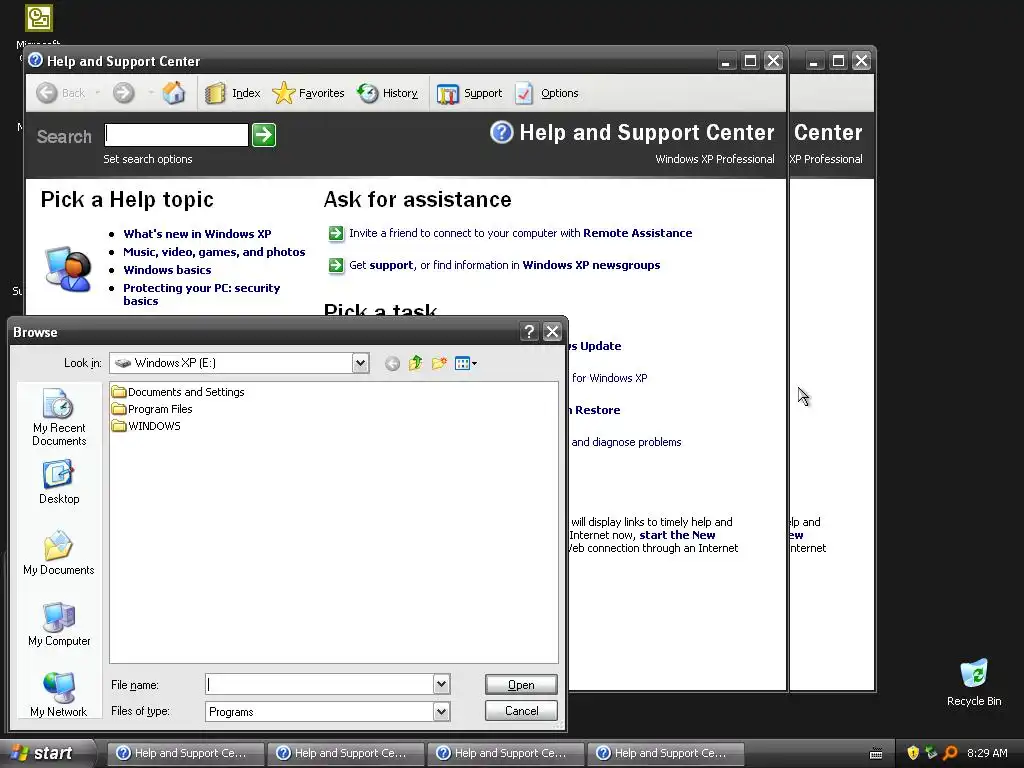Open the Windows basics help topic
The width and height of the screenshot is (1024, 768).
click(167, 270)
